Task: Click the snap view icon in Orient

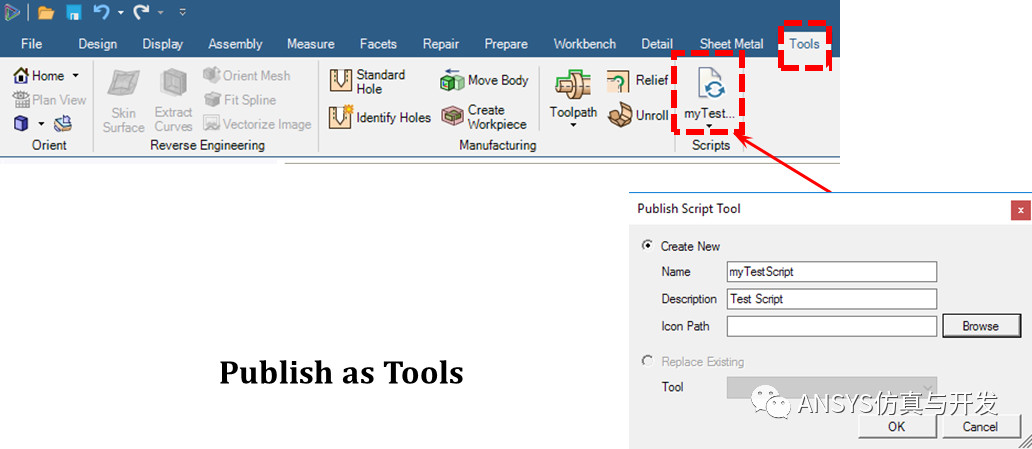Action: 63,123
